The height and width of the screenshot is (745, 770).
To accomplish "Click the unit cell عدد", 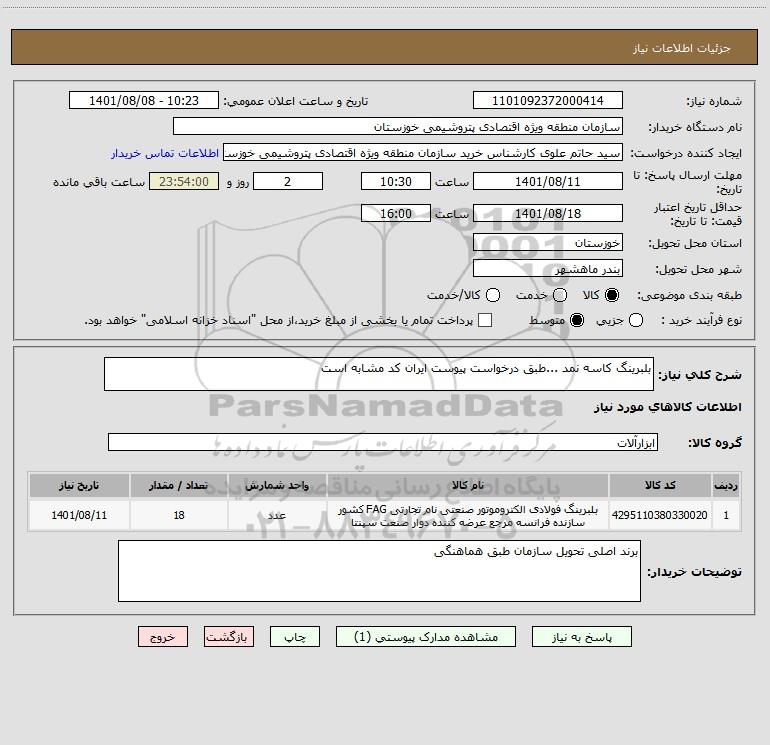I will 277,515.
